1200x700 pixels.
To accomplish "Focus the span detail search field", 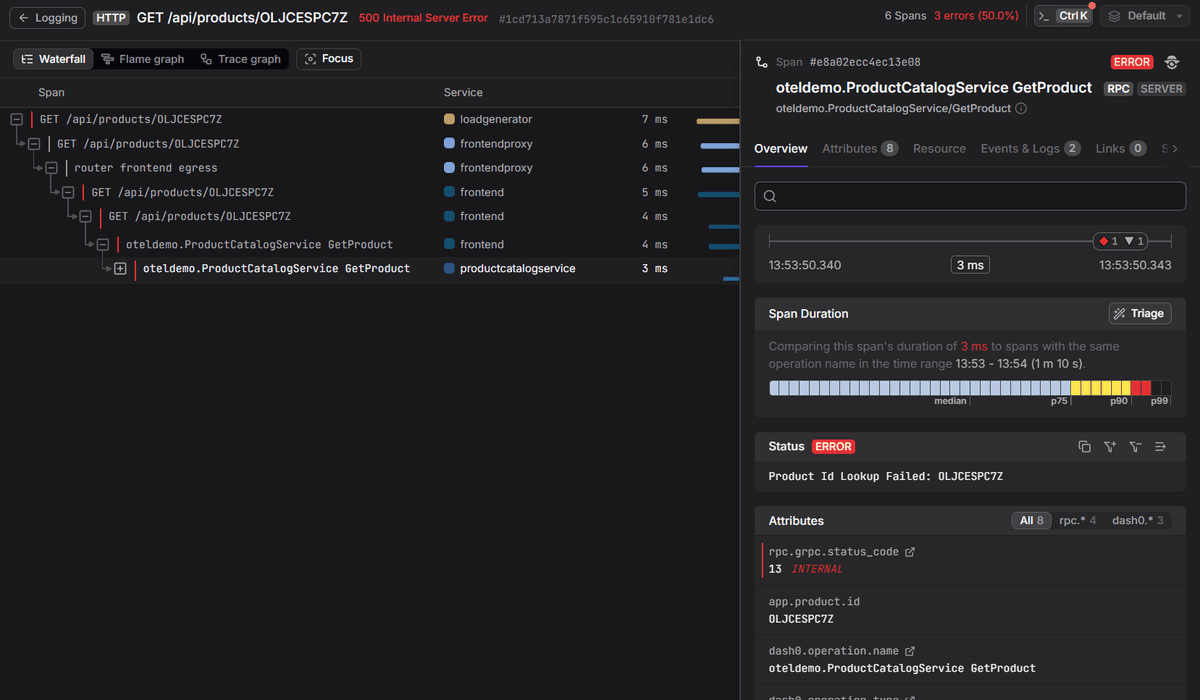I will pos(970,196).
